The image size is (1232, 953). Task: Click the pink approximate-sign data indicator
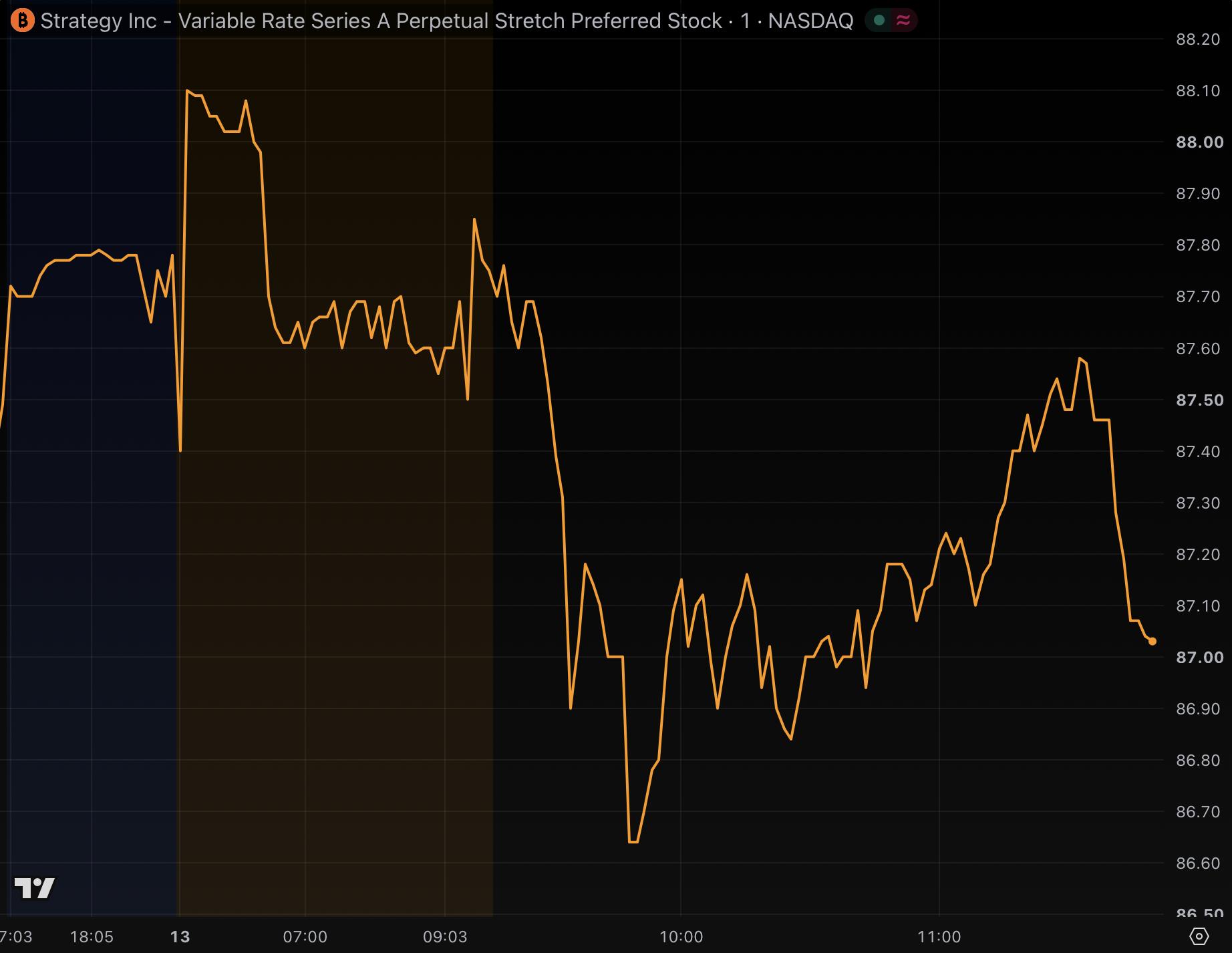tap(903, 21)
